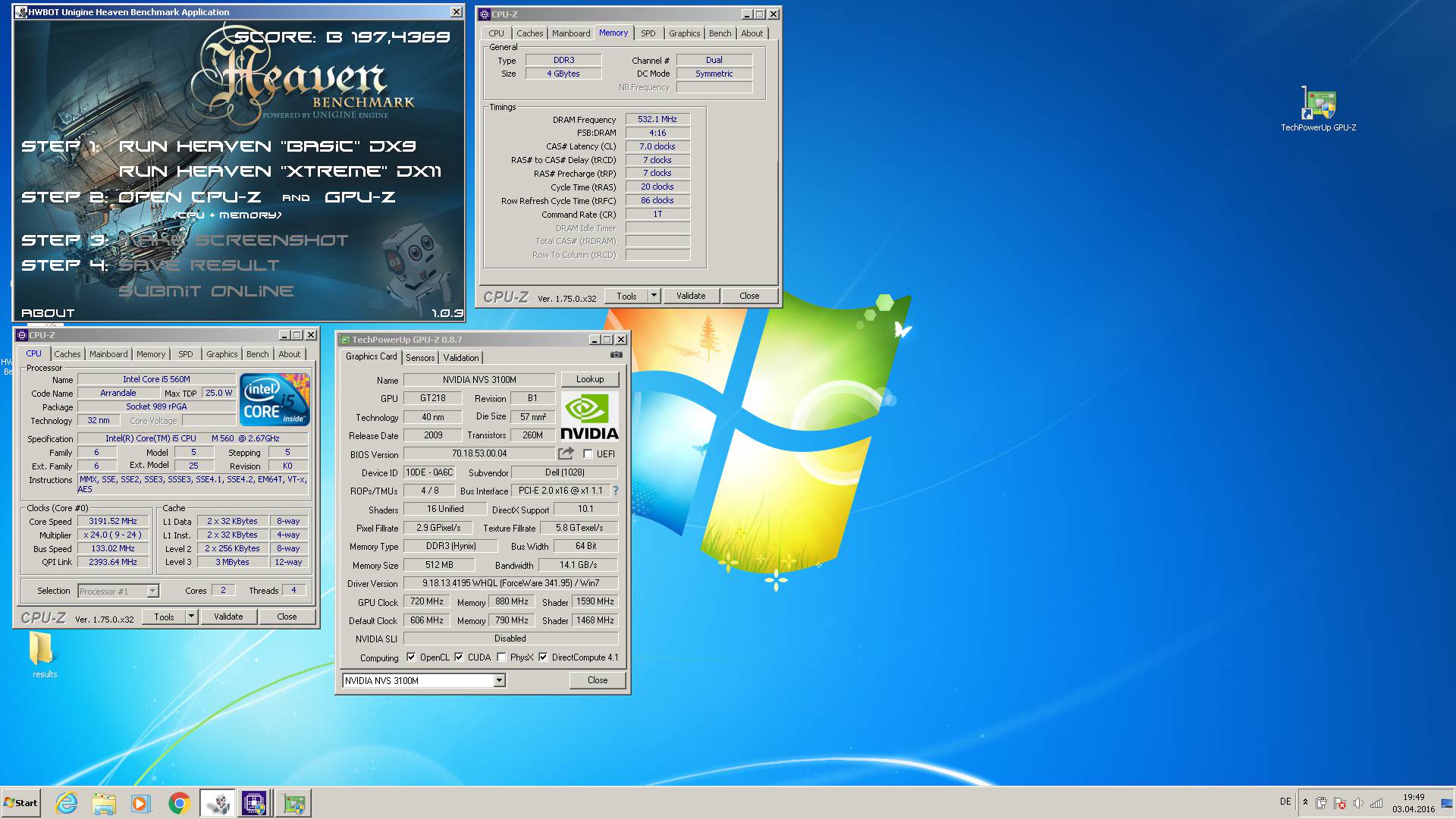
Task: Click the BIOS version field 70.18.53.00.04
Action: (x=479, y=453)
